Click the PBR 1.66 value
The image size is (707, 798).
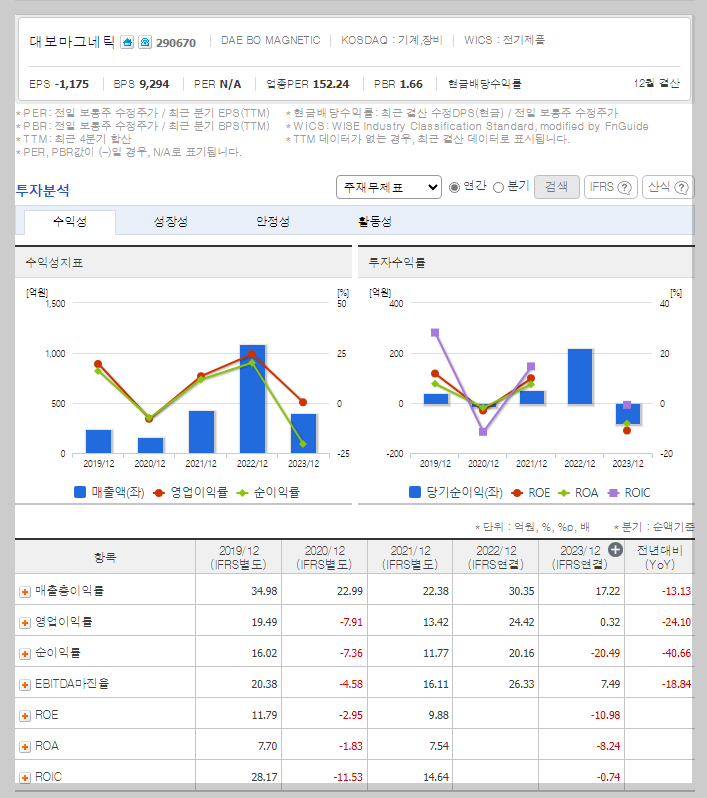coord(409,84)
